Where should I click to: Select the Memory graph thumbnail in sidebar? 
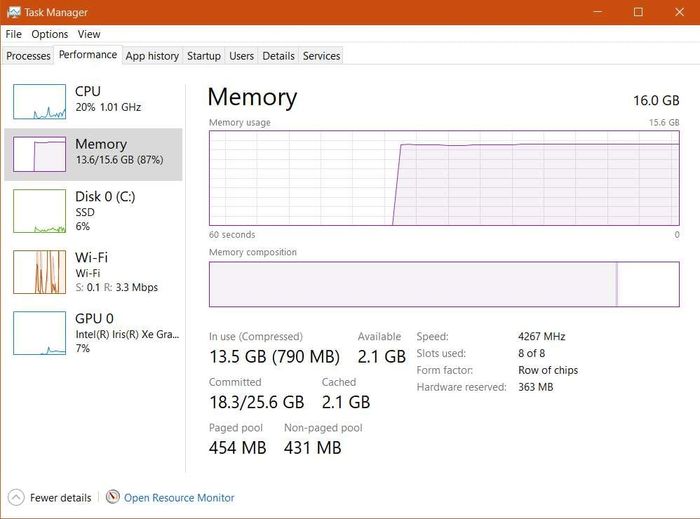[x=39, y=154]
